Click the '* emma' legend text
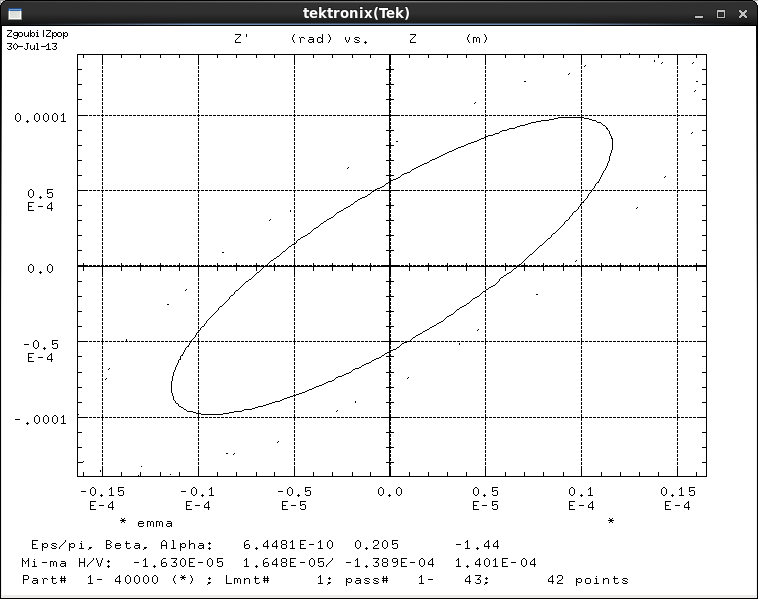 pyautogui.click(x=146, y=523)
